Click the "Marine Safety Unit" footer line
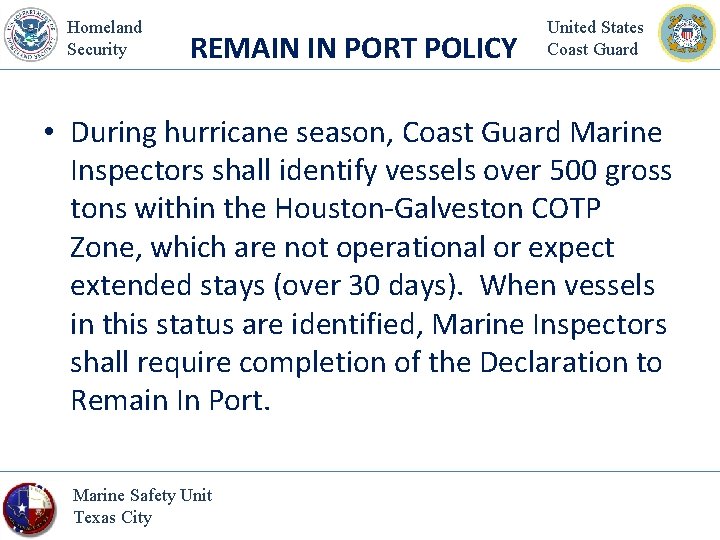 (142, 495)
